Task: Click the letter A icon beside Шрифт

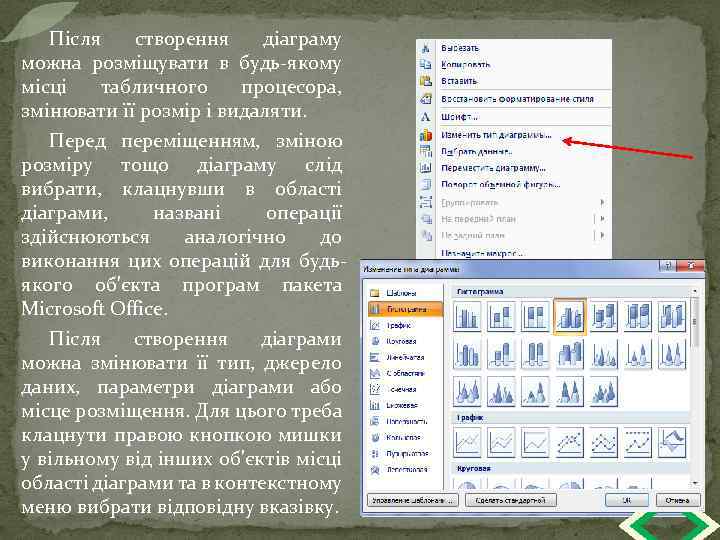Action: pos(426,117)
